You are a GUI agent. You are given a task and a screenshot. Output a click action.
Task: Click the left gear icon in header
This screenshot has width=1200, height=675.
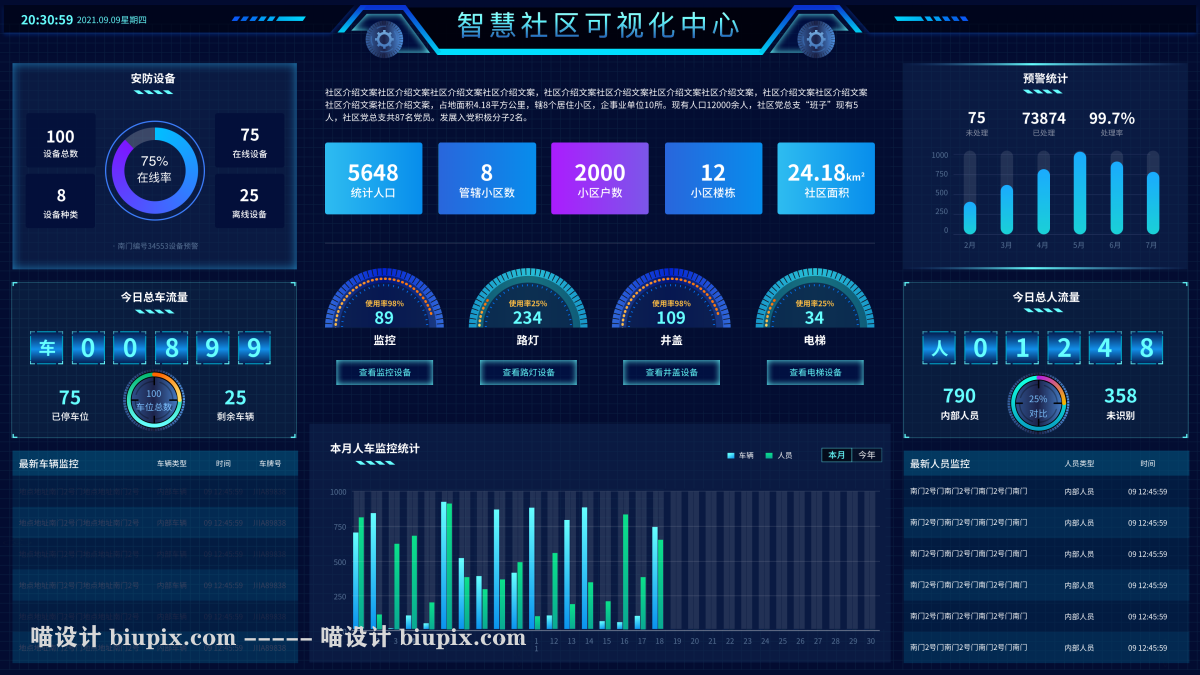click(384, 39)
